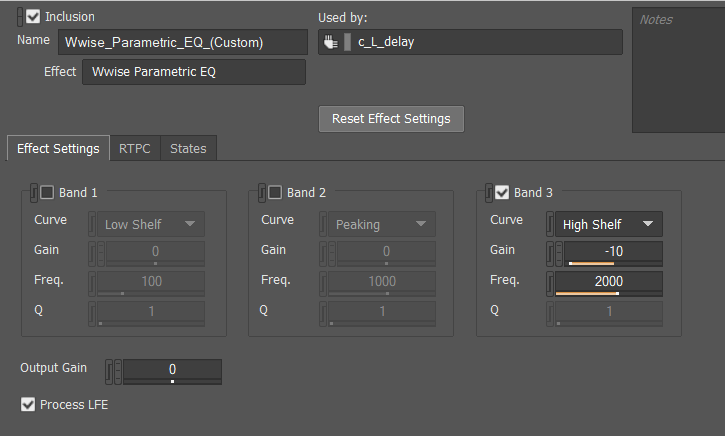Click the link indicator next to Inclusion
This screenshot has height=436, width=725.
tap(20, 17)
